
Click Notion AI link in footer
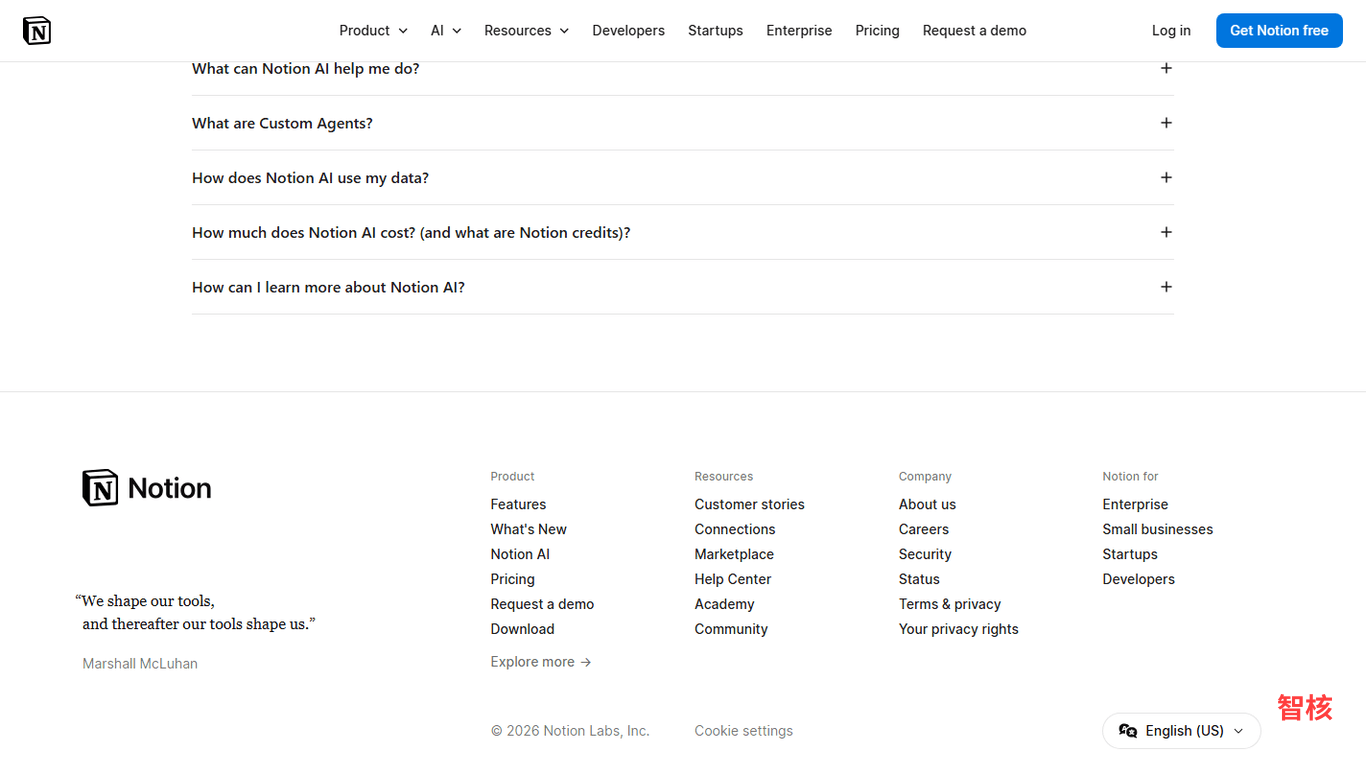[520, 555]
